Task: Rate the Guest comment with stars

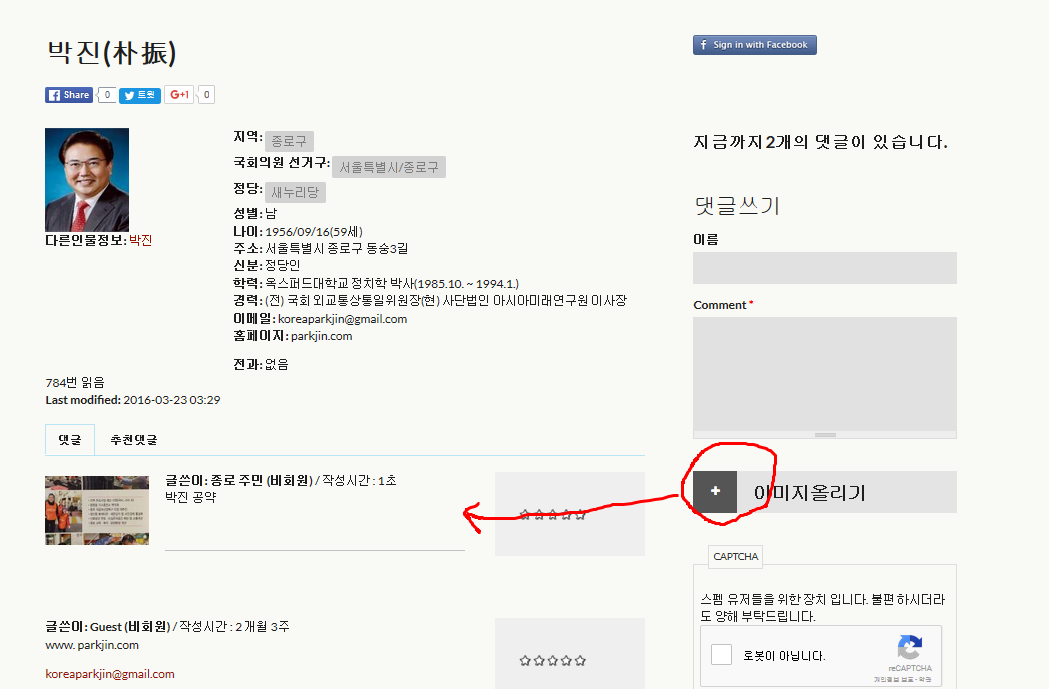Action: click(552, 661)
